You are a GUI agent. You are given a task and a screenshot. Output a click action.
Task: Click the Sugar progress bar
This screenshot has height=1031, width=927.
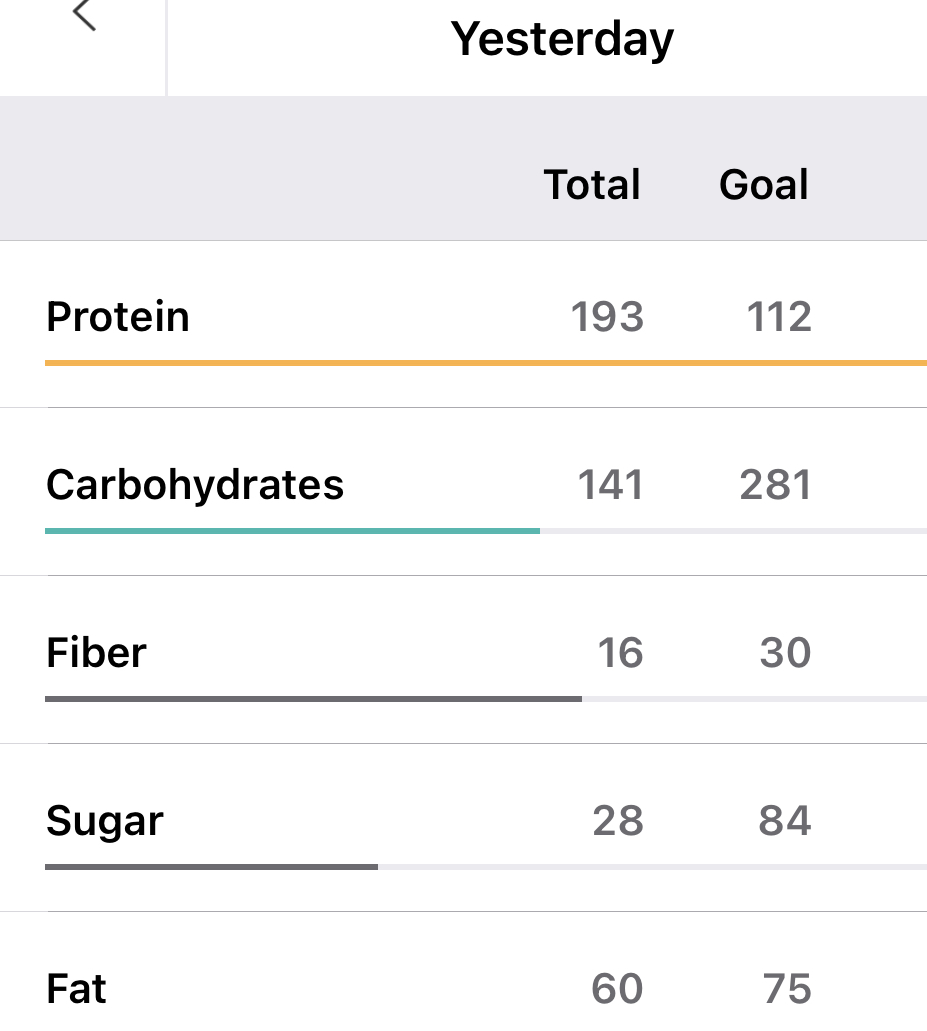pos(211,866)
